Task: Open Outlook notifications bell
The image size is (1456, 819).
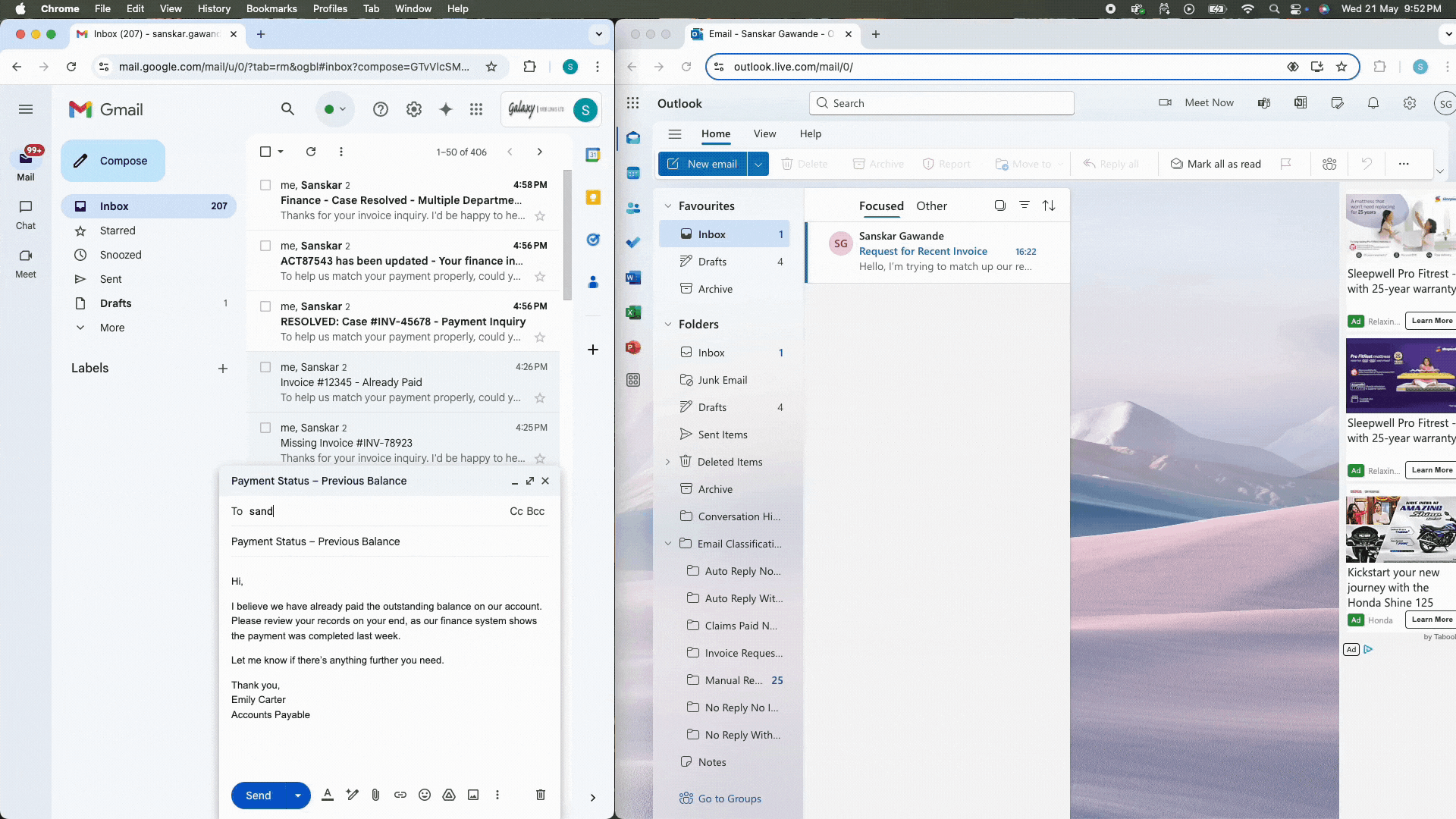Action: [1373, 103]
